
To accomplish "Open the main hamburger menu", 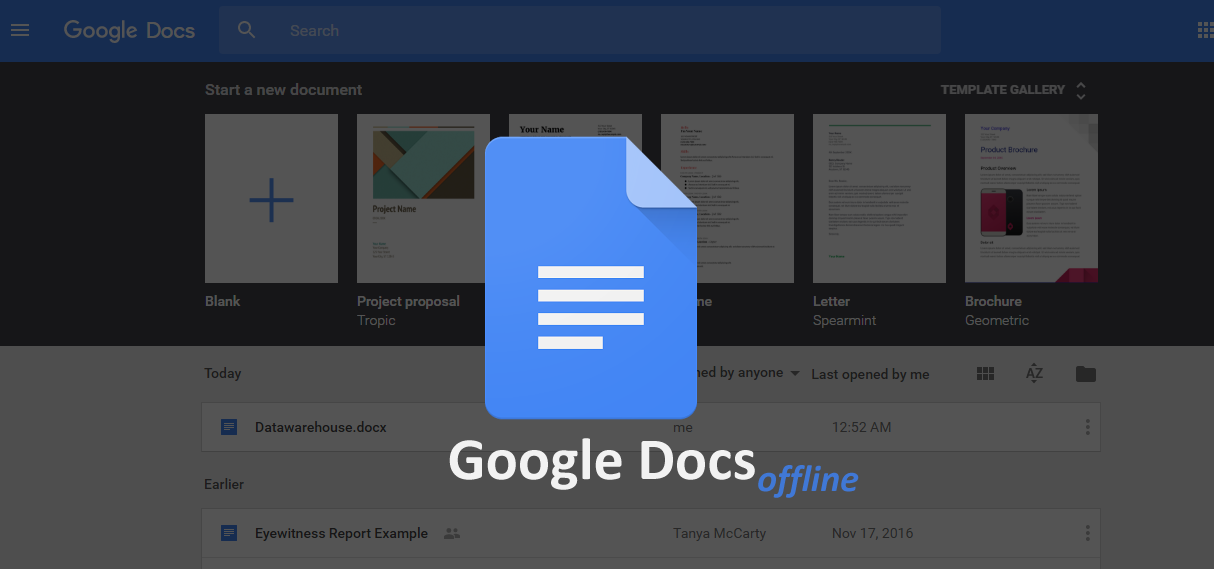I will 20,30.
